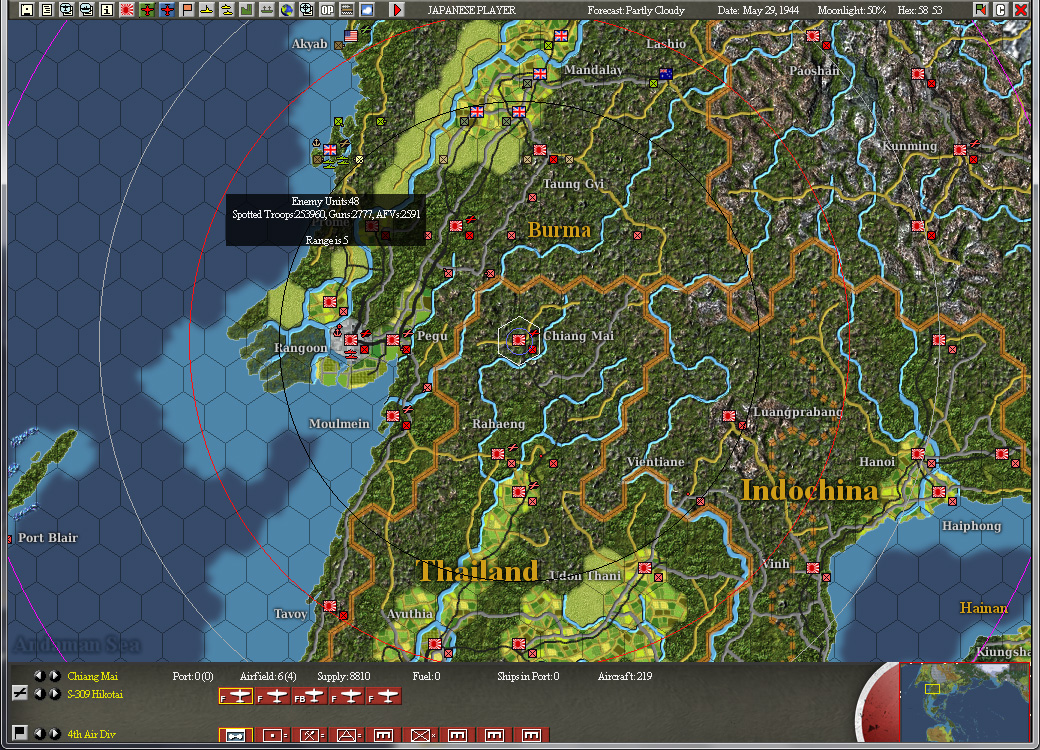Screen dimensions: 1040x750
Task: Select the red plane on green icon
Action: click(147, 10)
